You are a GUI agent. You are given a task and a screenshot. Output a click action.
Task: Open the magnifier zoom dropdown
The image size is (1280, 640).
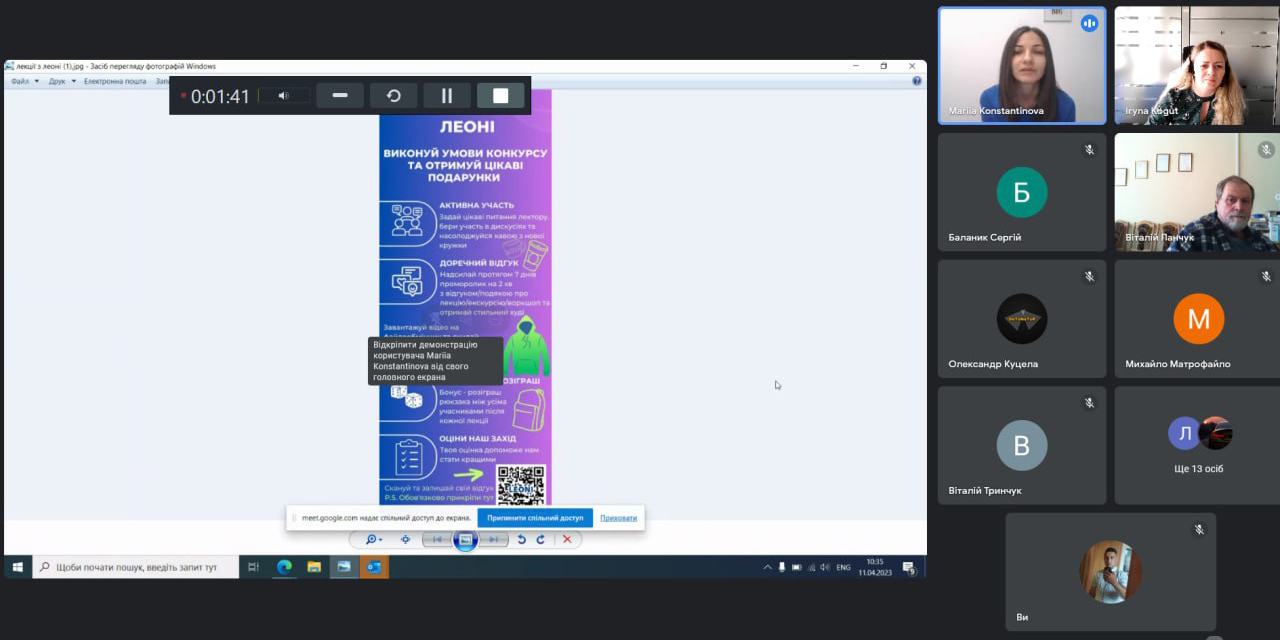374,539
